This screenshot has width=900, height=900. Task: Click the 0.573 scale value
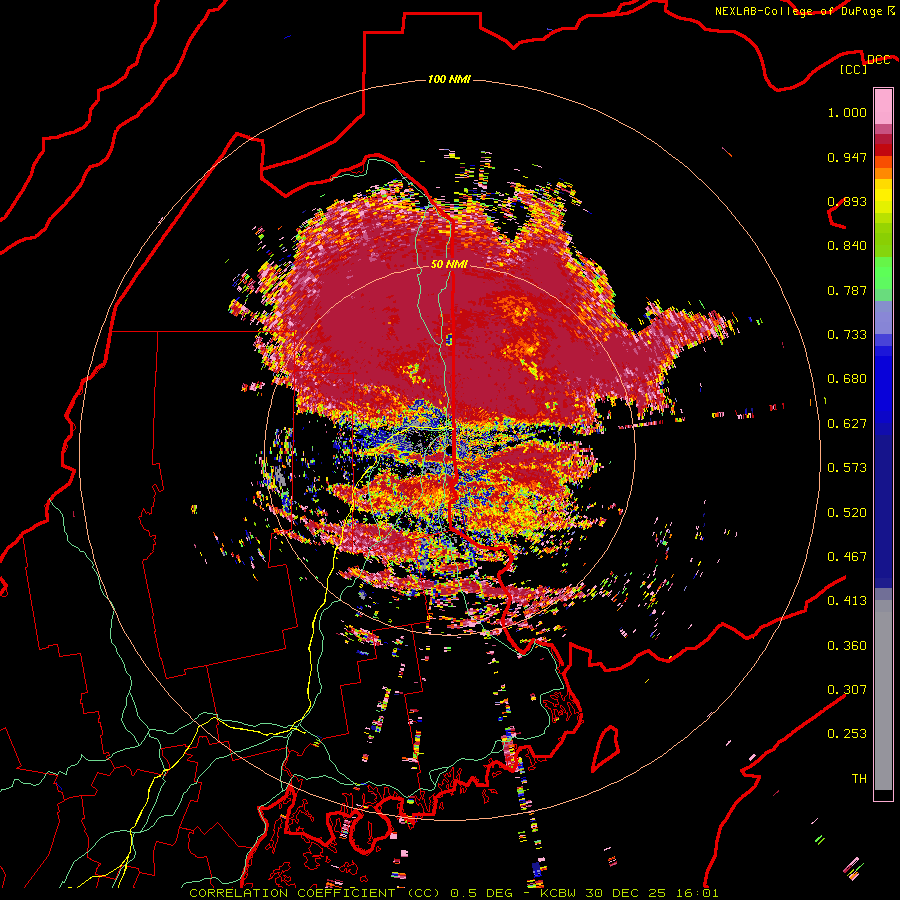click(847, 468)
